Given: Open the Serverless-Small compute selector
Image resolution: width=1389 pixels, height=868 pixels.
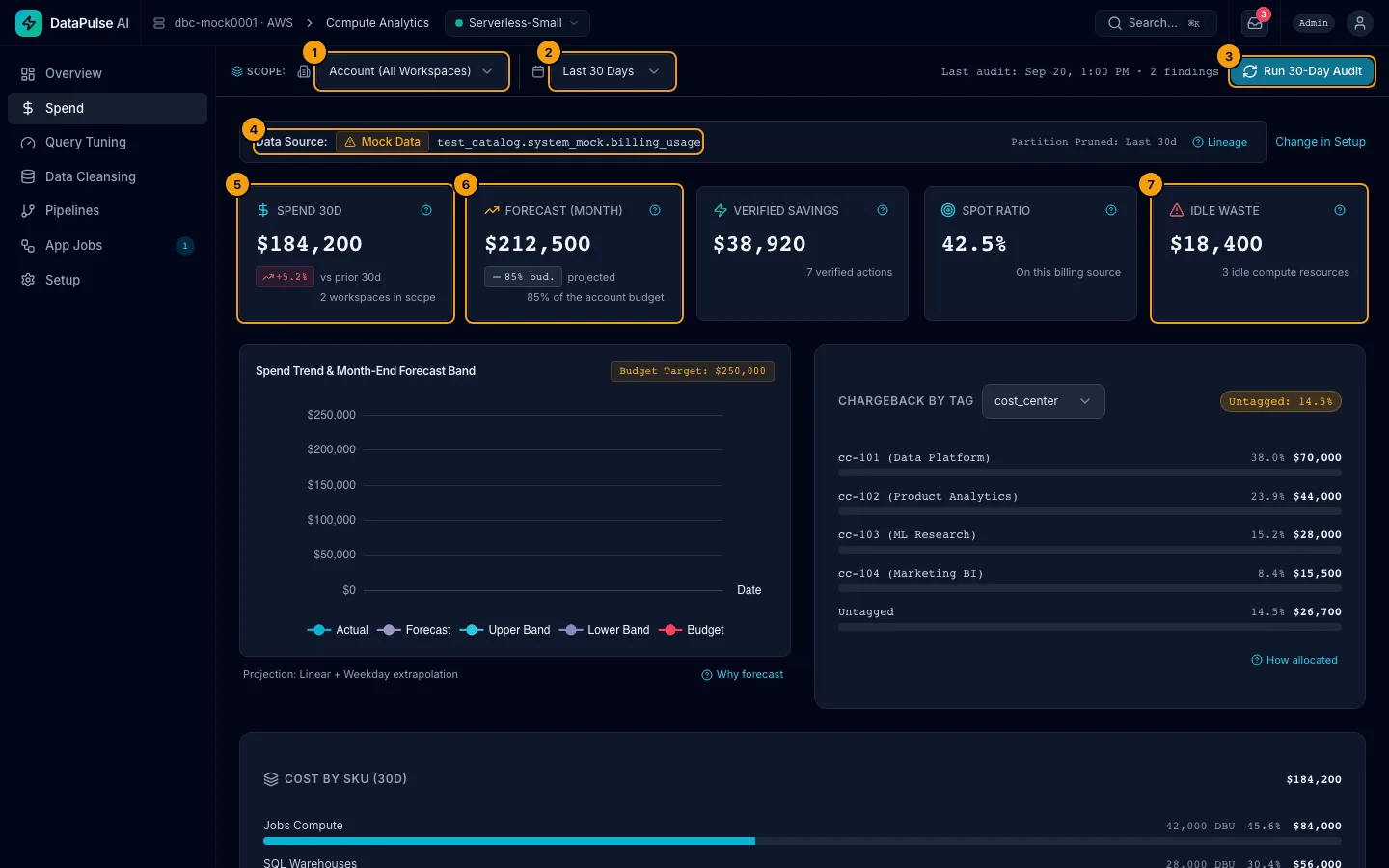Looking at the screenshot, I should pos(517,23).
